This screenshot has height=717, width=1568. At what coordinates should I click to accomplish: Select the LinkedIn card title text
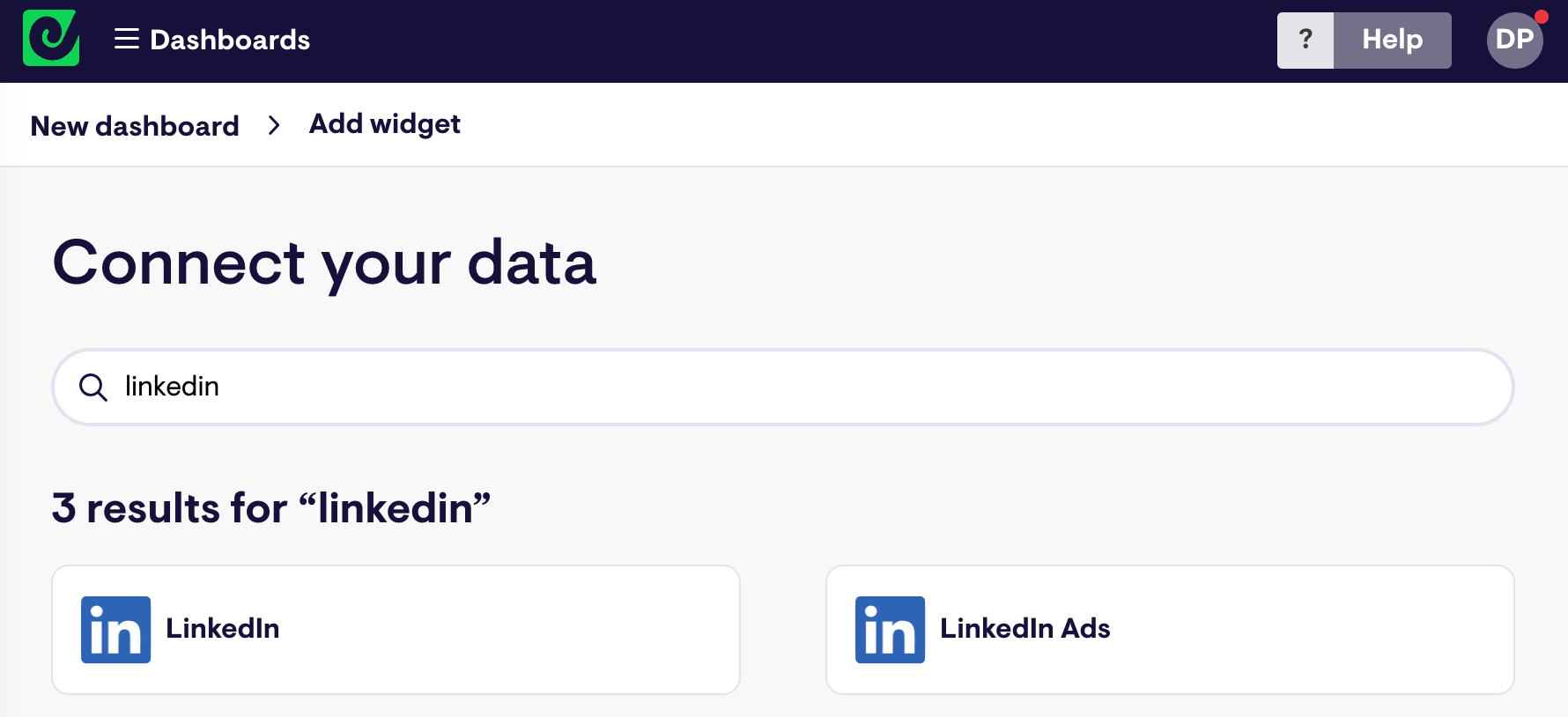[222, 629]
